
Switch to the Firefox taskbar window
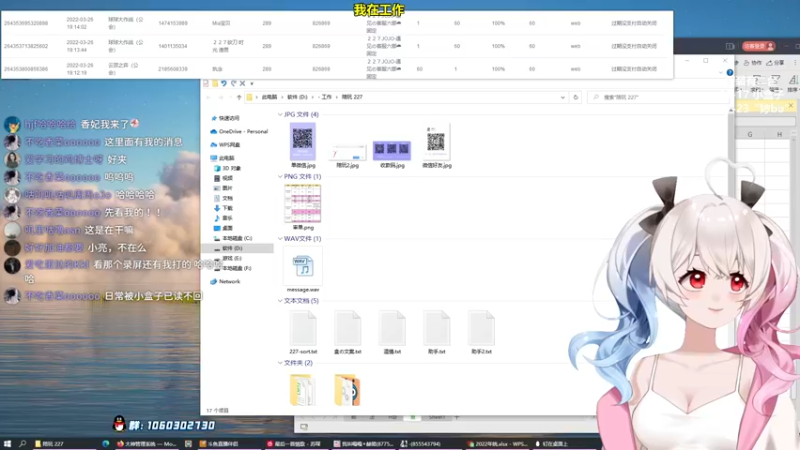pos(146,444)
